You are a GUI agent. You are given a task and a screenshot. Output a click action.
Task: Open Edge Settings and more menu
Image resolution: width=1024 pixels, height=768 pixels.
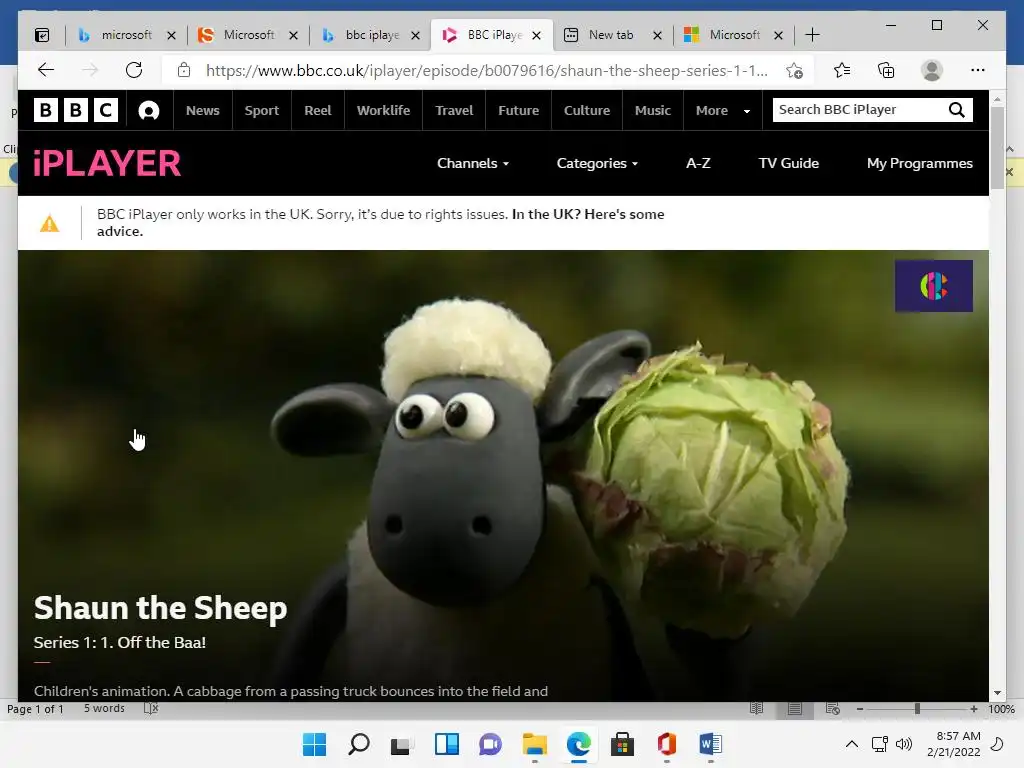(978, 70)
